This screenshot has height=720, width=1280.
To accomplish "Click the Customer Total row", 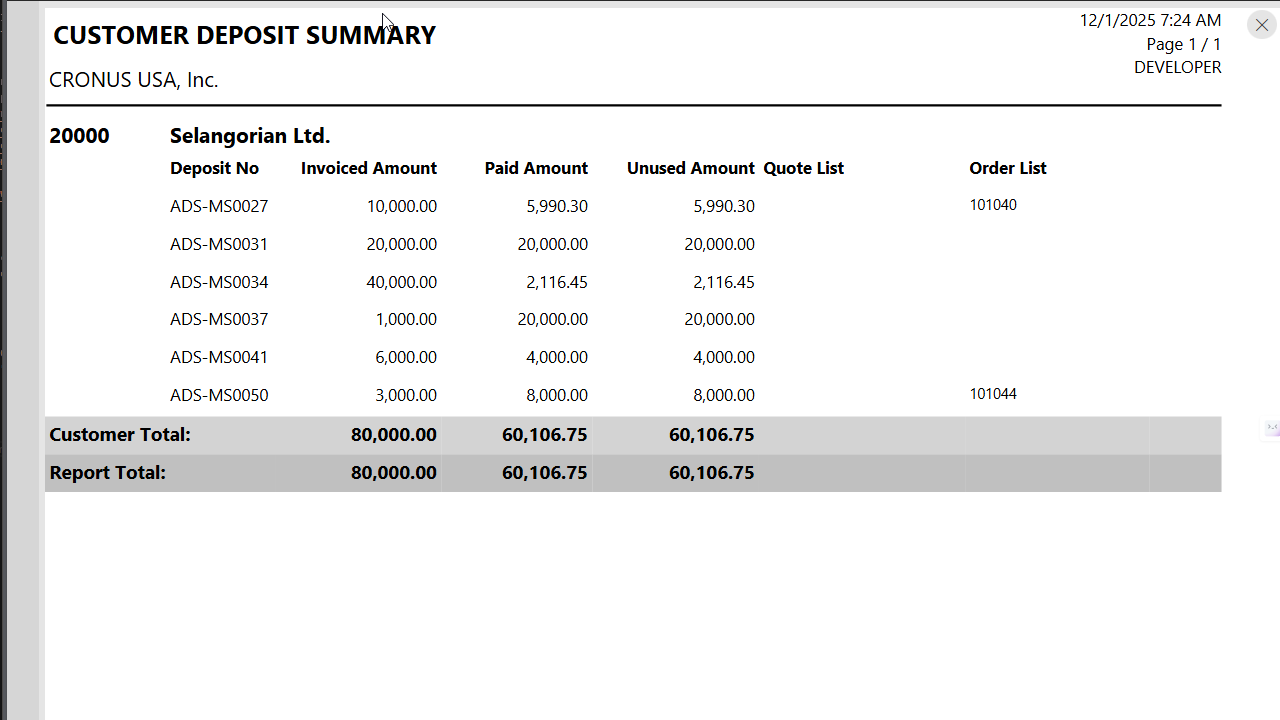I will pyautogui.click(x=119, y=434).
